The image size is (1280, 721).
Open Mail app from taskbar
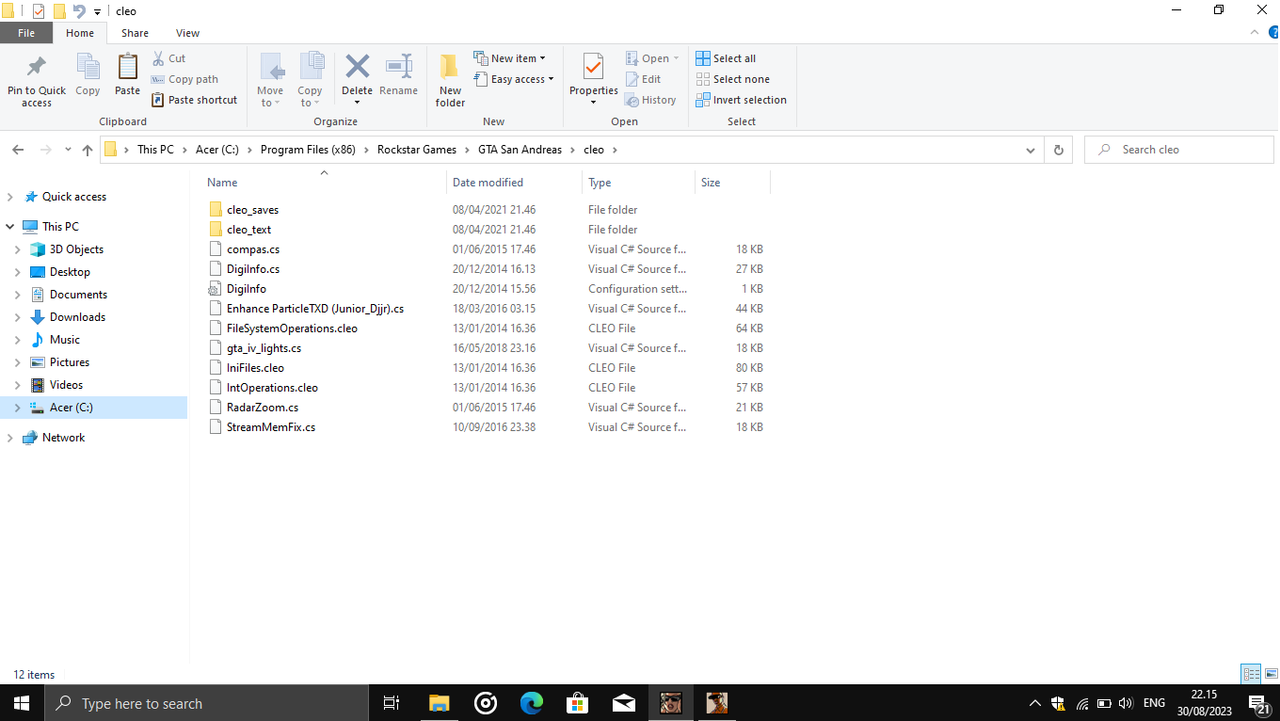pyautogui.click(x=624, y=703)
